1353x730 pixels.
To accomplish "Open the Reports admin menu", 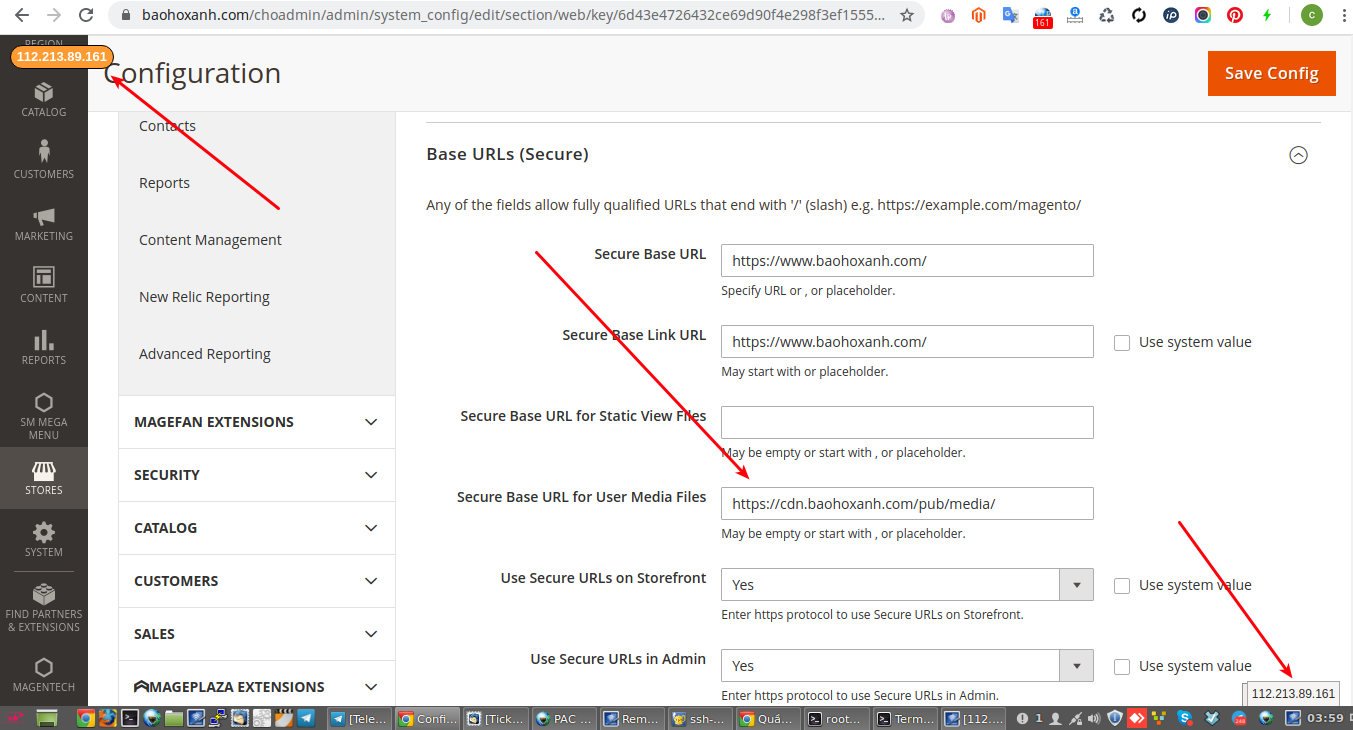I will 43,347.
